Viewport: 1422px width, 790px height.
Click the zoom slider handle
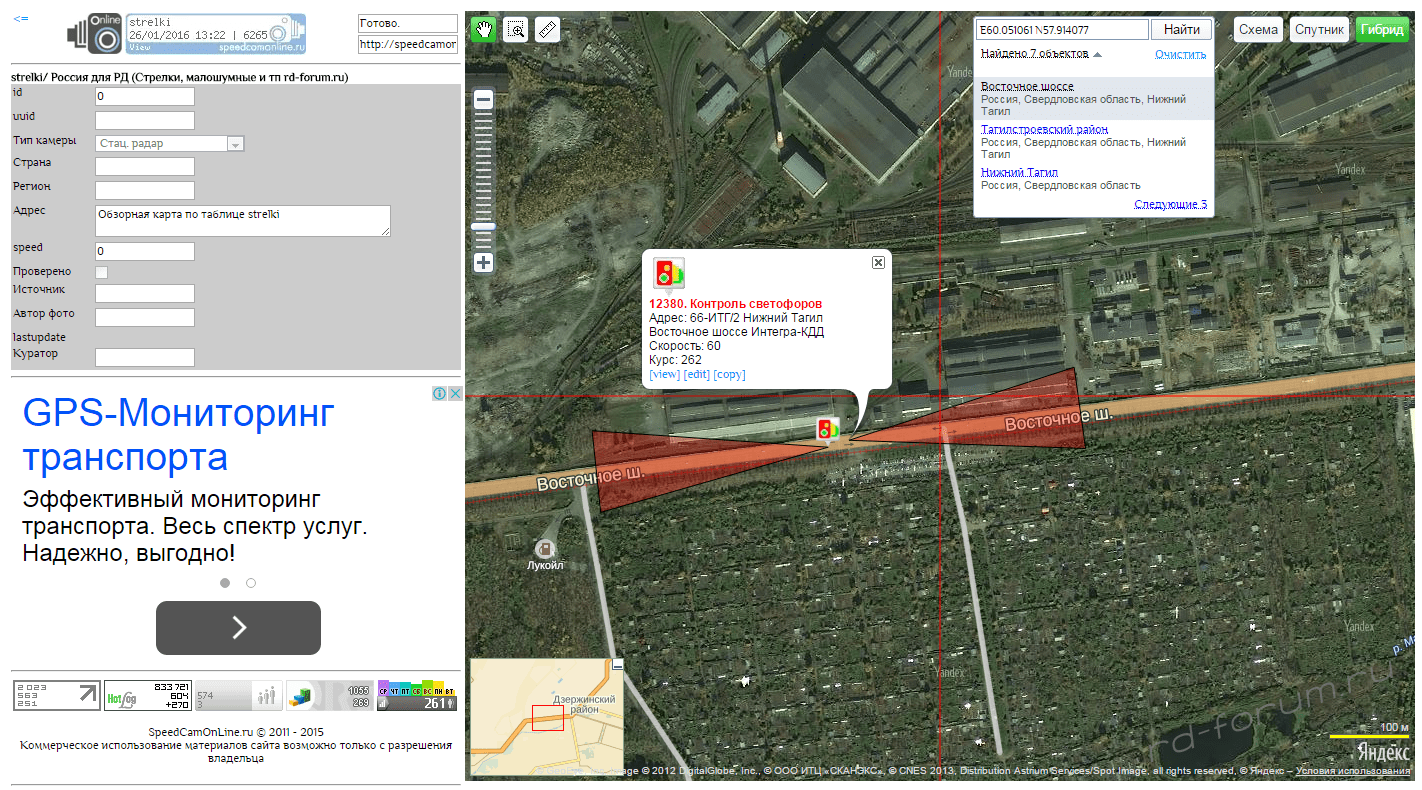tap(483, 227)
